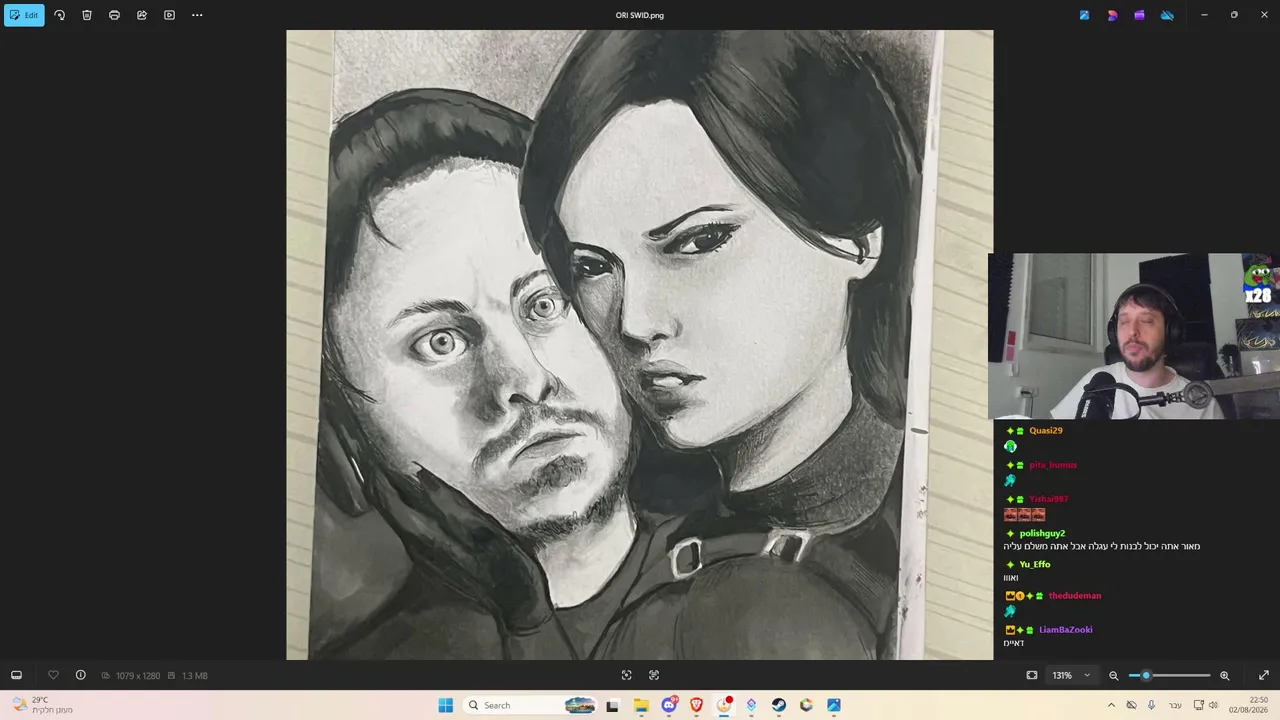Open Steam from the taskbar
This screenshot has width=1280, height=720.
(x=778, y=705)
